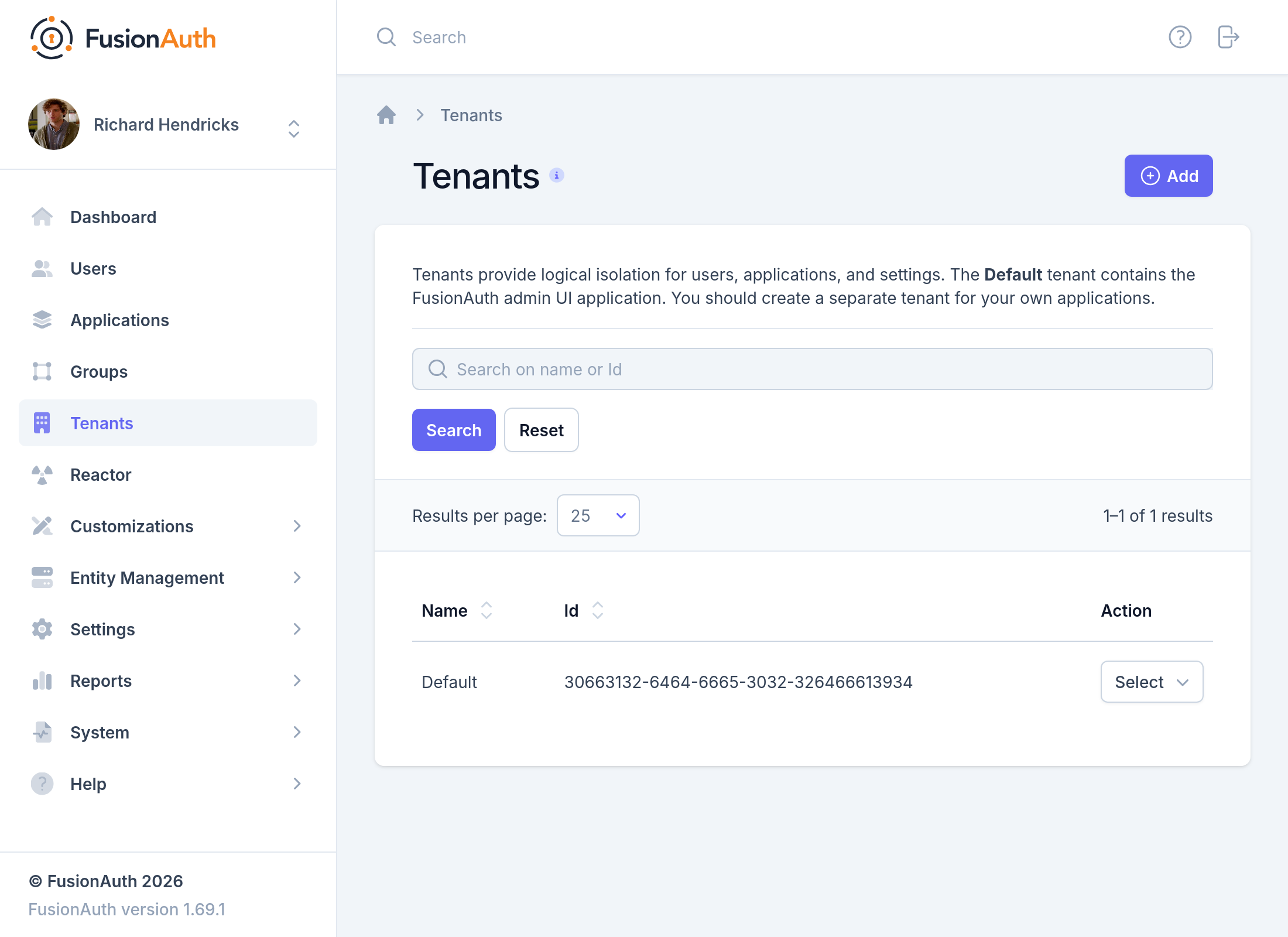Click the Add tenant button
Viewport: 1288px width, 937px height.
point(1169,176)
